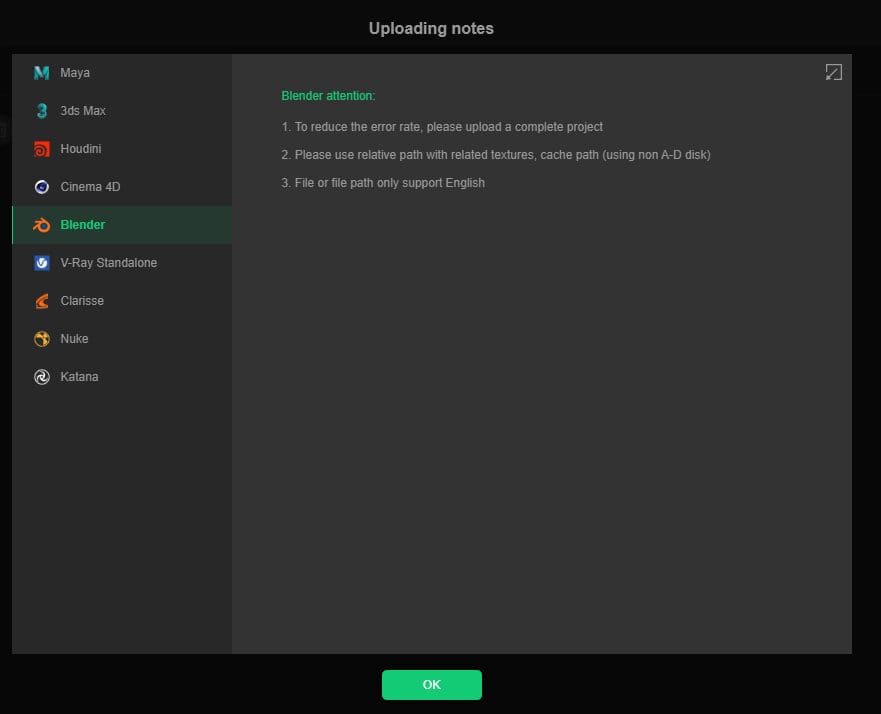Click the Nuke logo icon
Viewport: 881px width, 714px height.
pyautogui.click(x=40, y=338)
